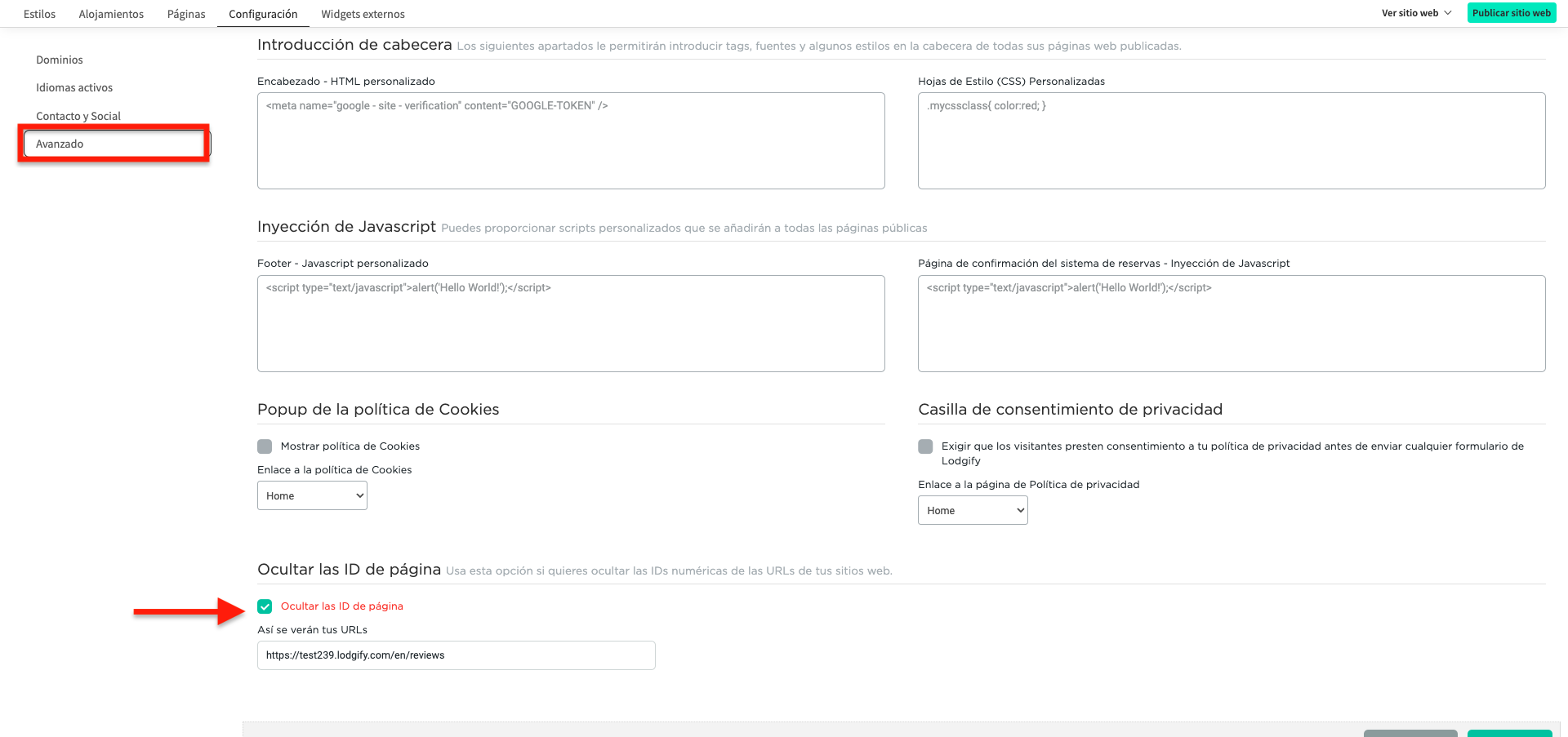
Task: Click the Publicar sitio web button
Action: tap(1511, 12)
